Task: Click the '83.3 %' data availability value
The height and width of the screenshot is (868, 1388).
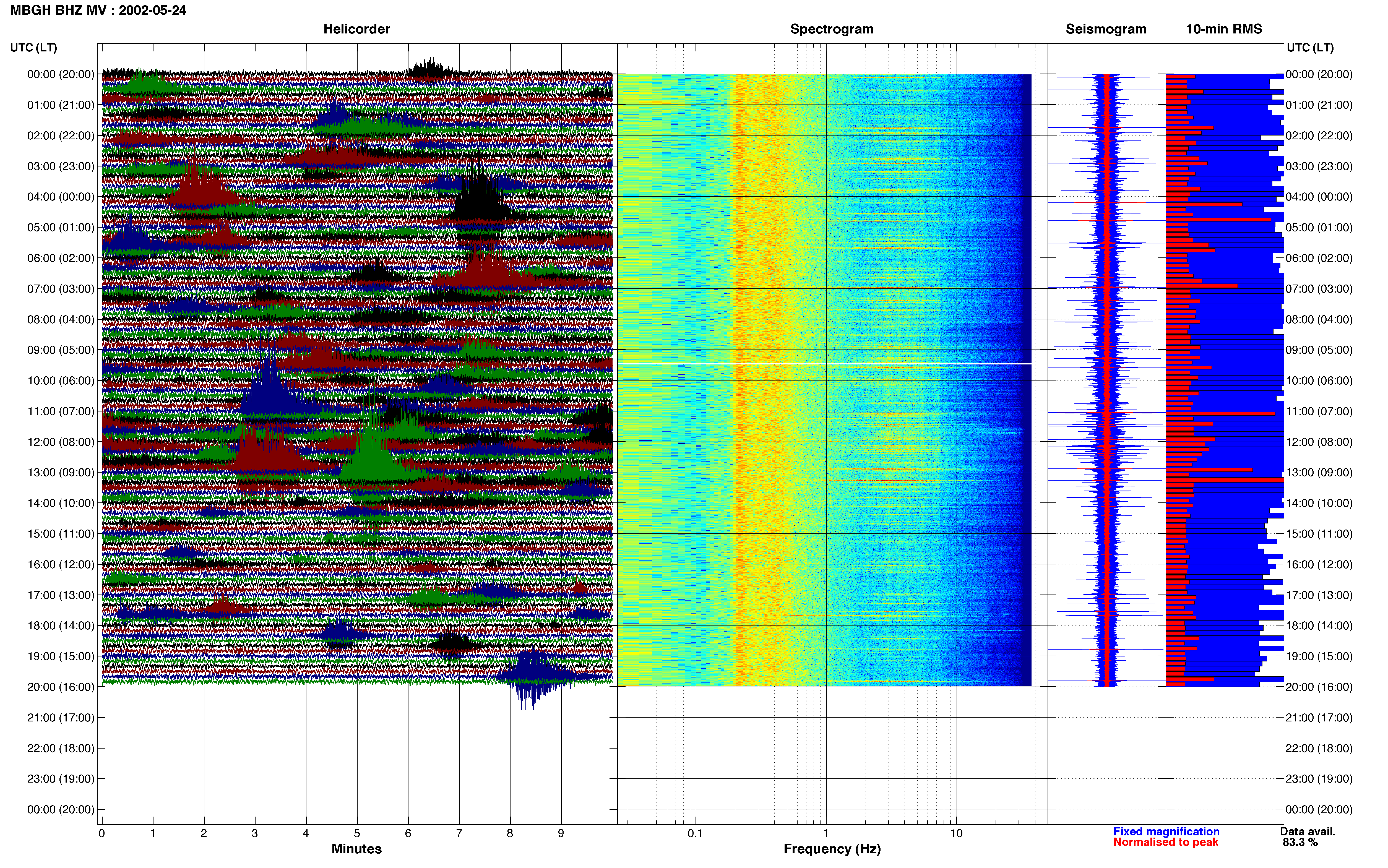Action: click(x=1300, y=842)
